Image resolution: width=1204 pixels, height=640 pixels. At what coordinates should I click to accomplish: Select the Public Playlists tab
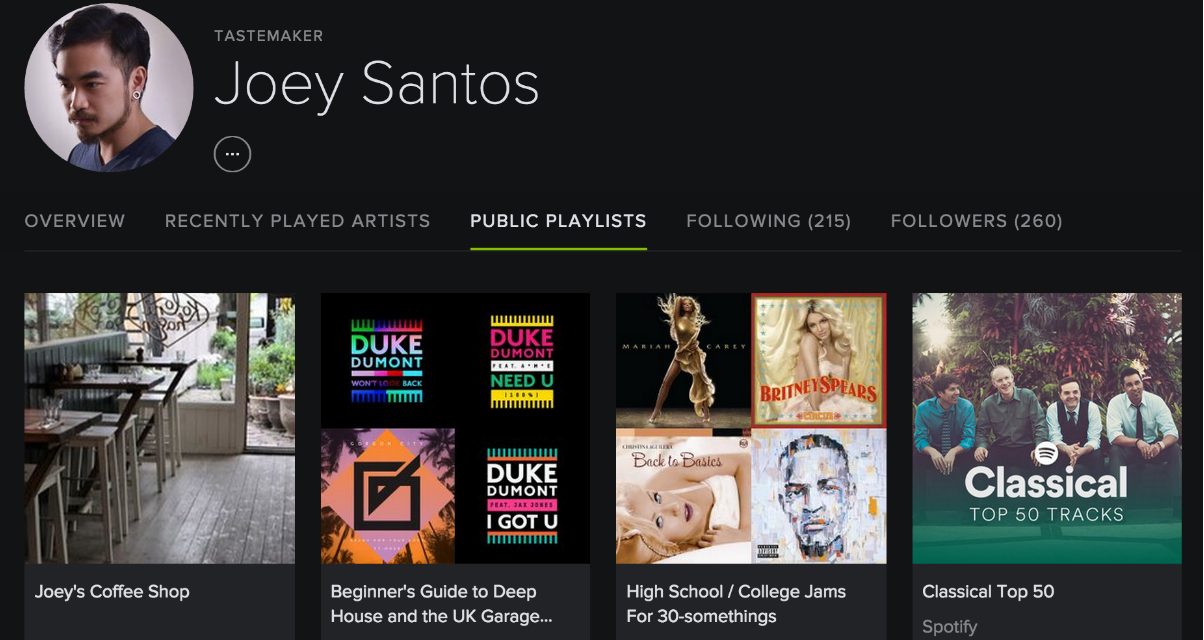point(558,221)
